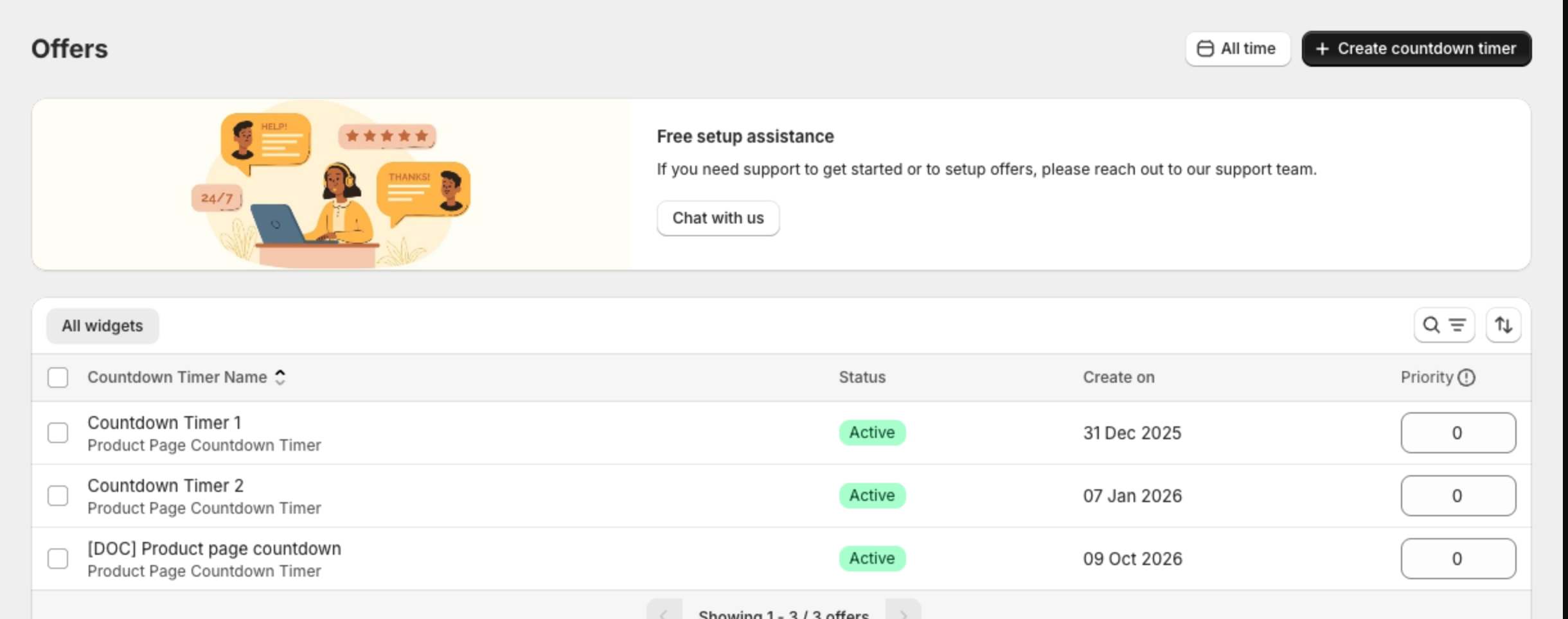
Task: Click the 09 Oct 2026 date cell
Action: click(x=1132, y=559)
